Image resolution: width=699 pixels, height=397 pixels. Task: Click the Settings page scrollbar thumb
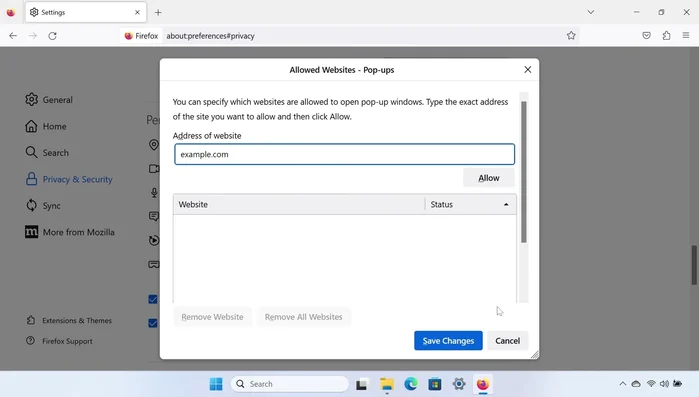click(694, 265)
